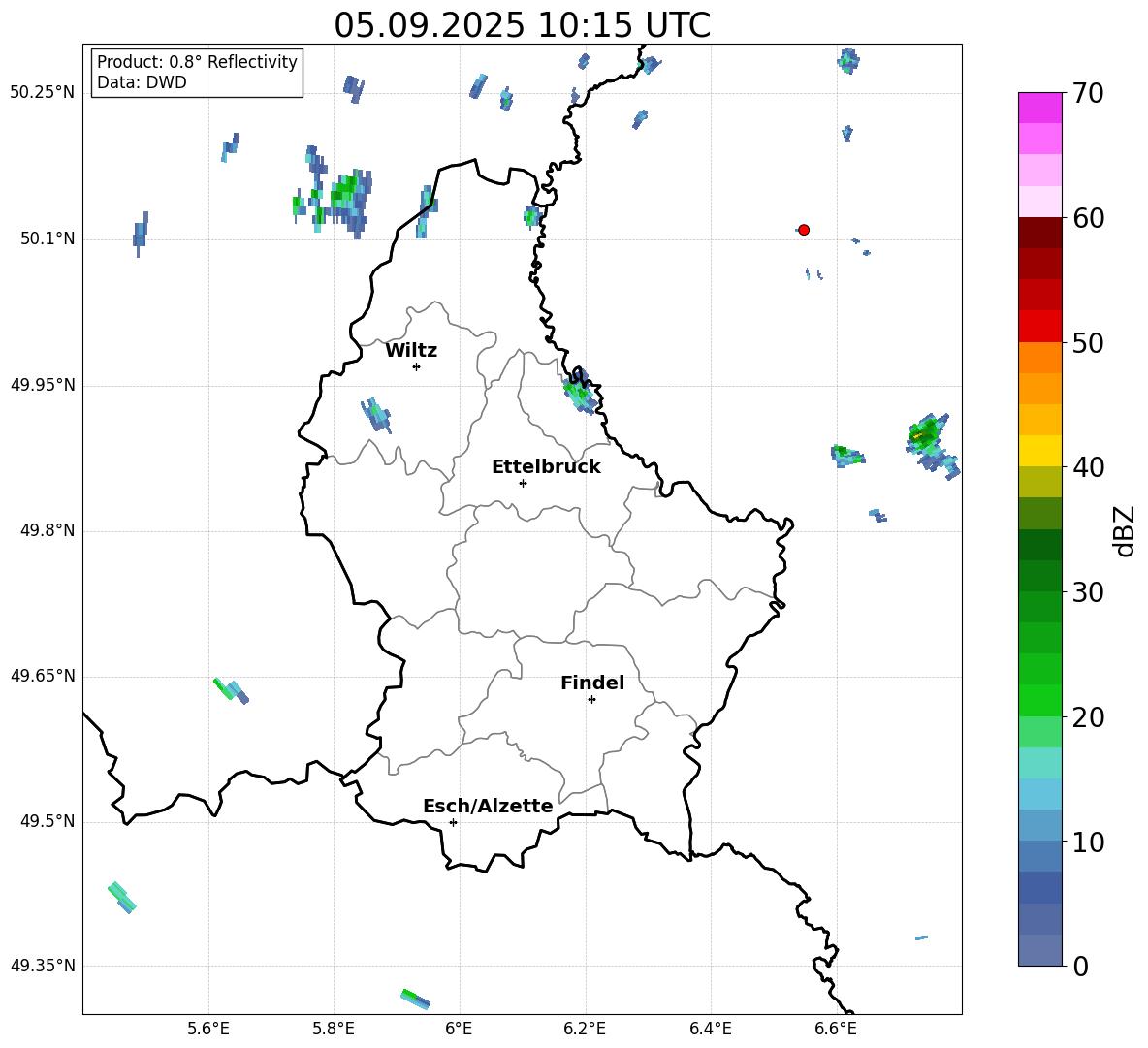
Task: Click the Ettelbruck station label
Action: (x=546, y=467)
